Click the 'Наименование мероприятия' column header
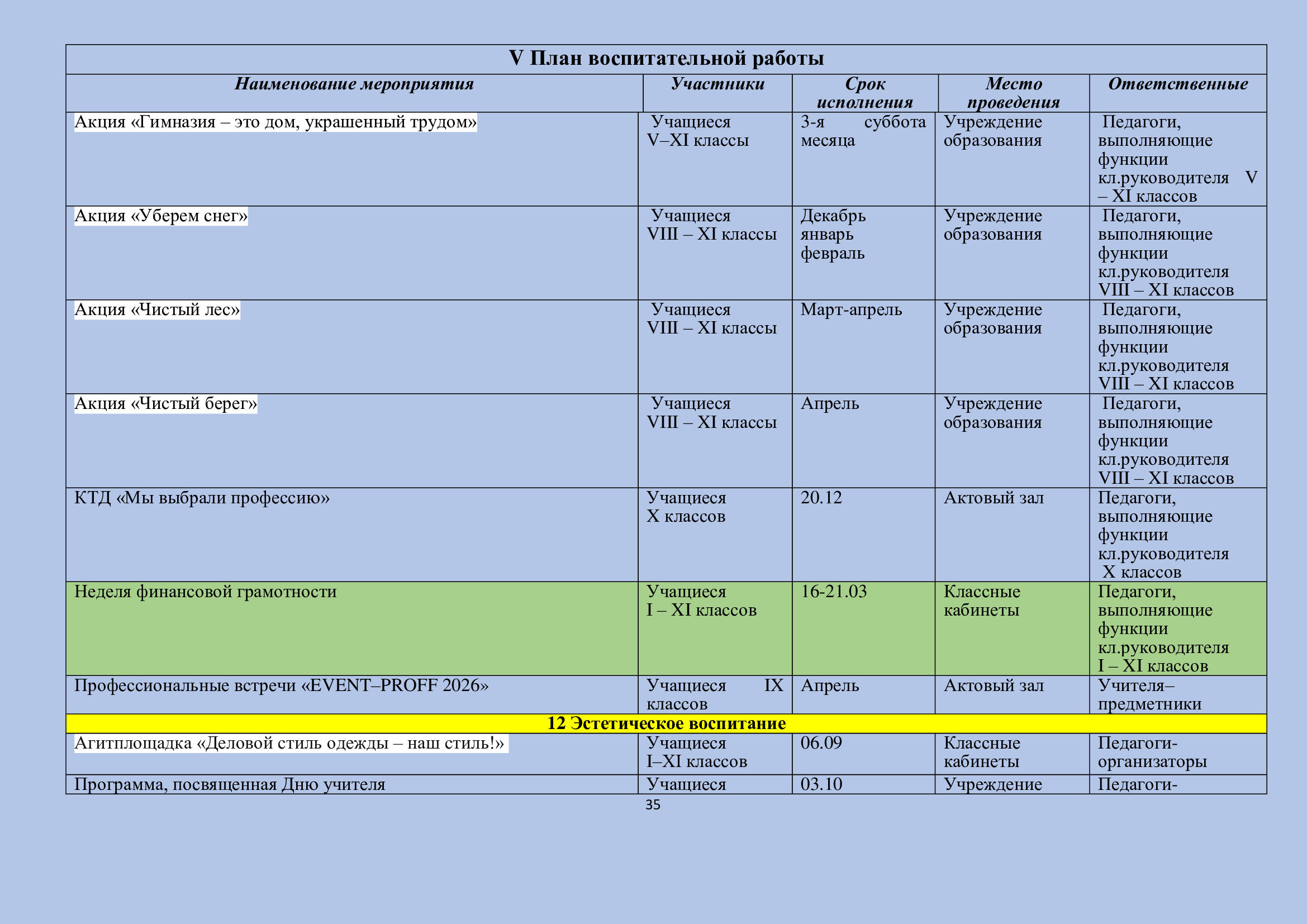1307x924 pixels. pos(354,84)
